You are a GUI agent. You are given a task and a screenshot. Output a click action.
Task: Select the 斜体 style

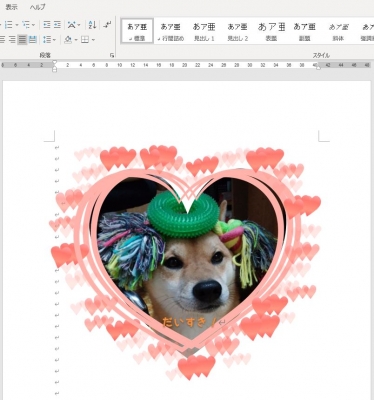[338, 31]
